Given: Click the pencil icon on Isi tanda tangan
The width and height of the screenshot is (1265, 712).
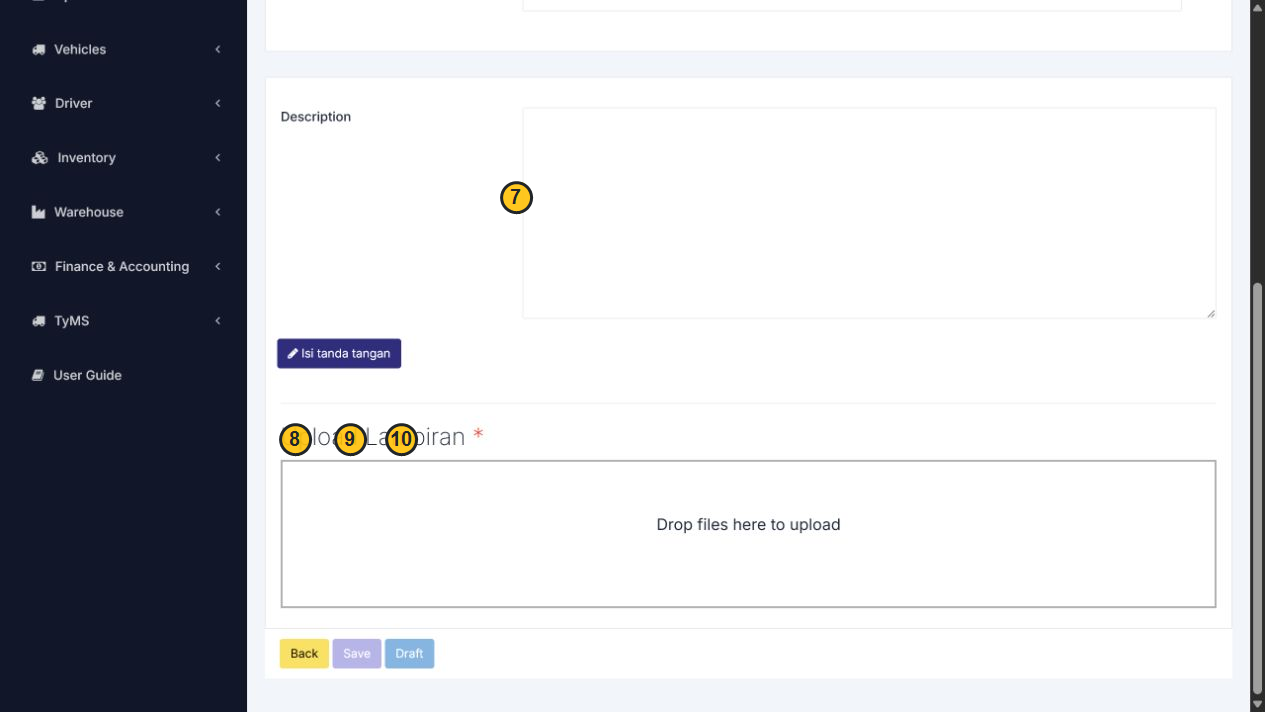Looking at the screenshot, I should (293, 353).
